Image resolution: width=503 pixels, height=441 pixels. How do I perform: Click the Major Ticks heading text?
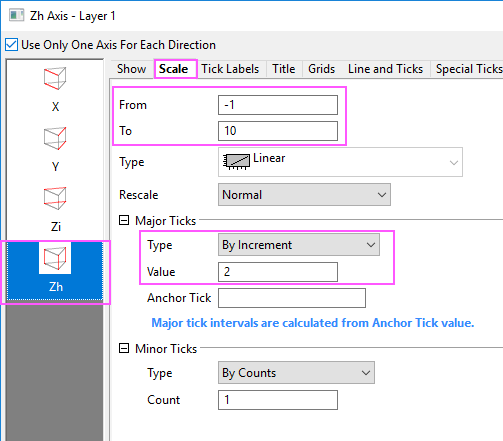[x=166, y=221]
